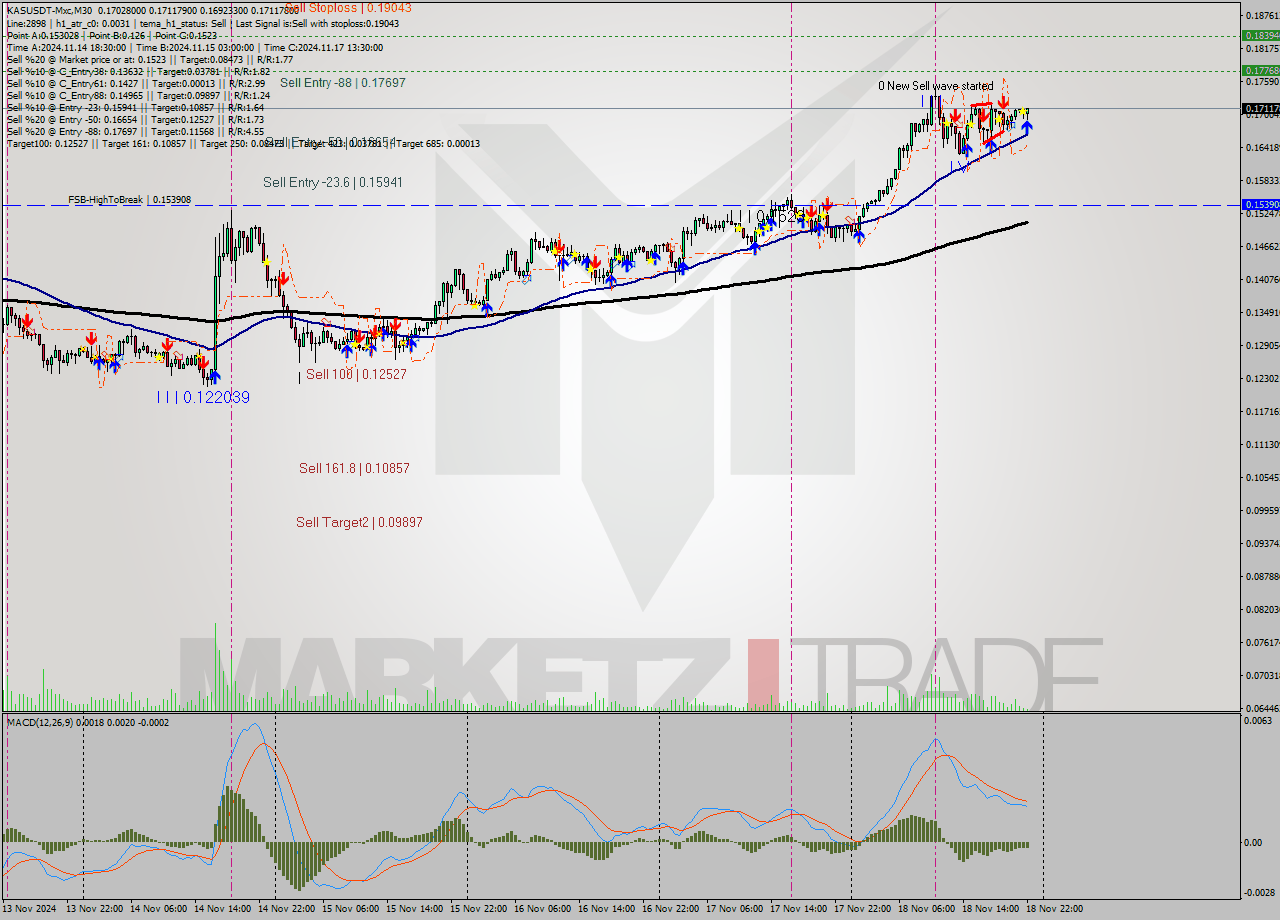The width and height of the screenshot is (1280, 920).
Task: Click the 0.0063 MACD scale value
Action: (1260, 719)
